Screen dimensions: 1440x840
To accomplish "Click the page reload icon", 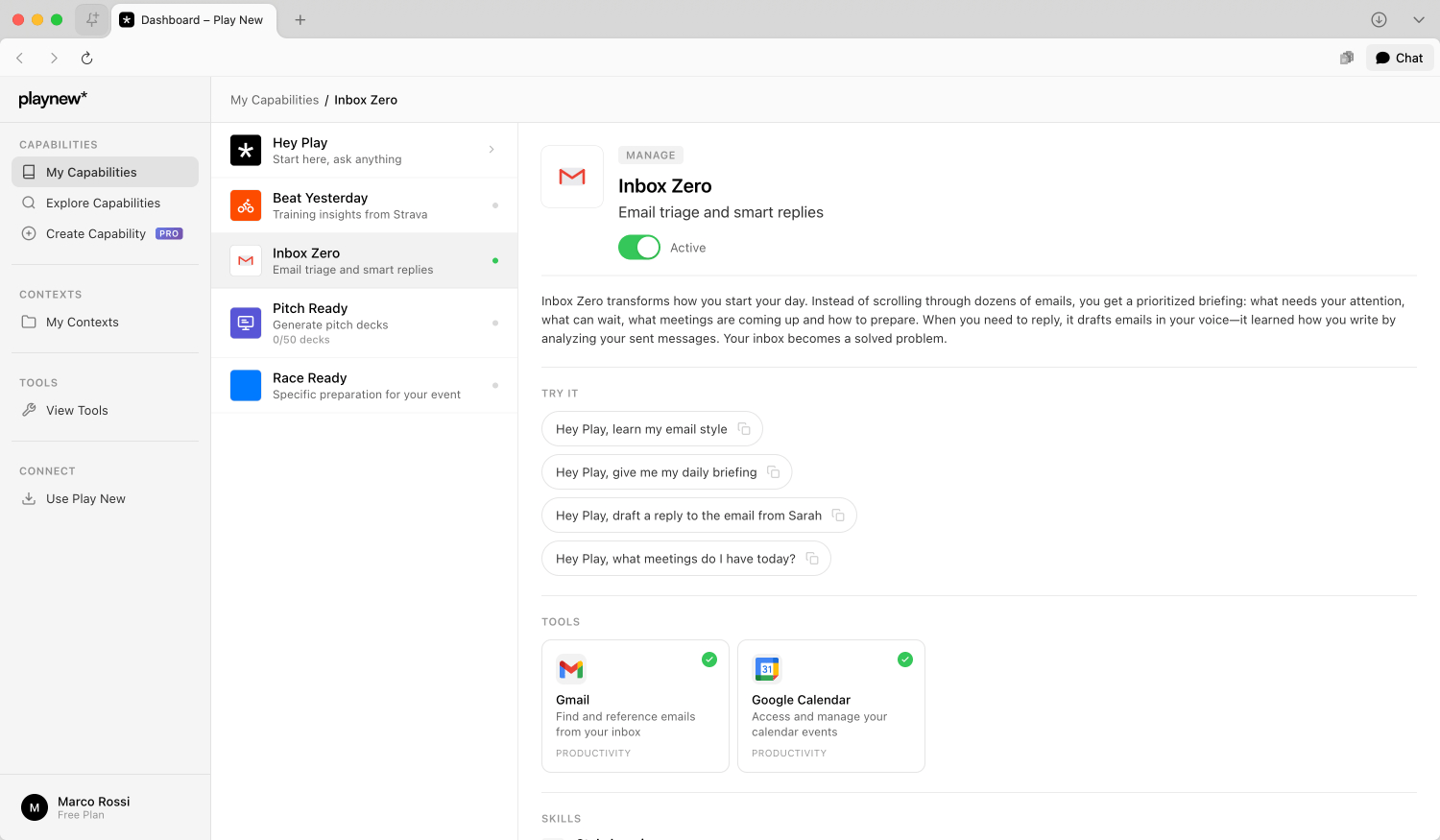I will pyautogui.click(x=86, y=59).
